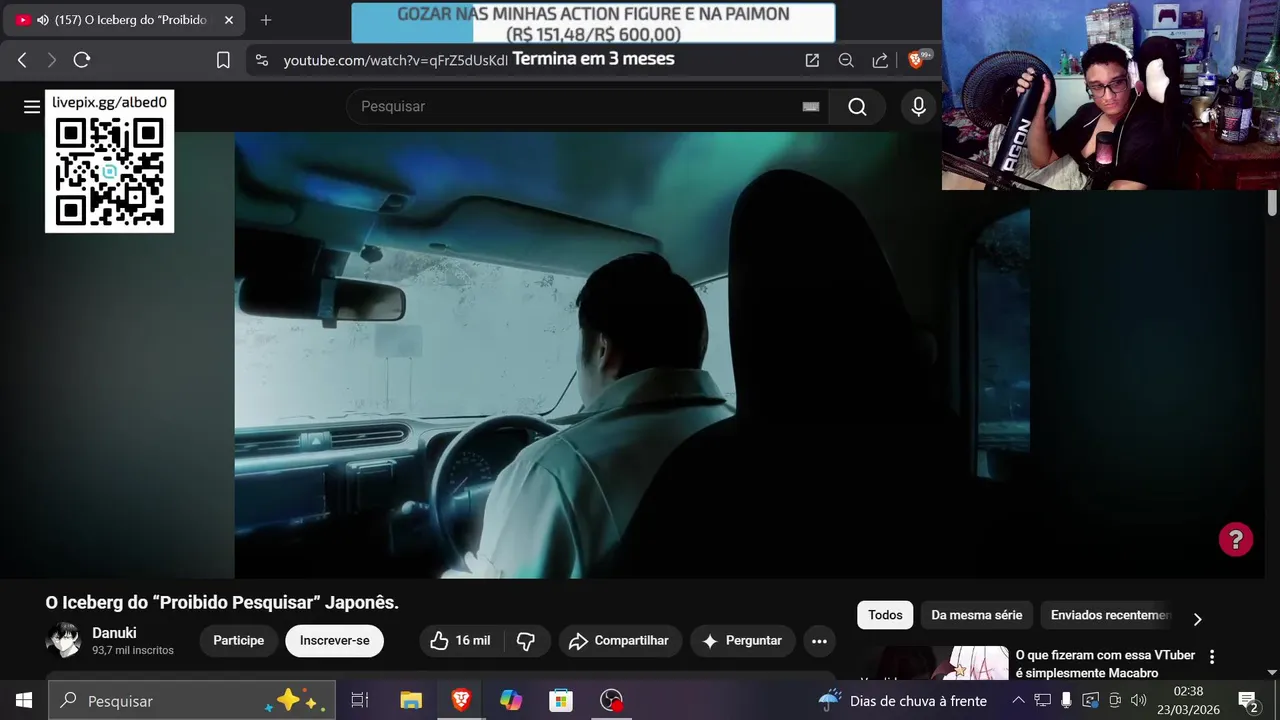Click the red question mark help bubble
Screen dimensions: 1280x720
[1236, 540]
